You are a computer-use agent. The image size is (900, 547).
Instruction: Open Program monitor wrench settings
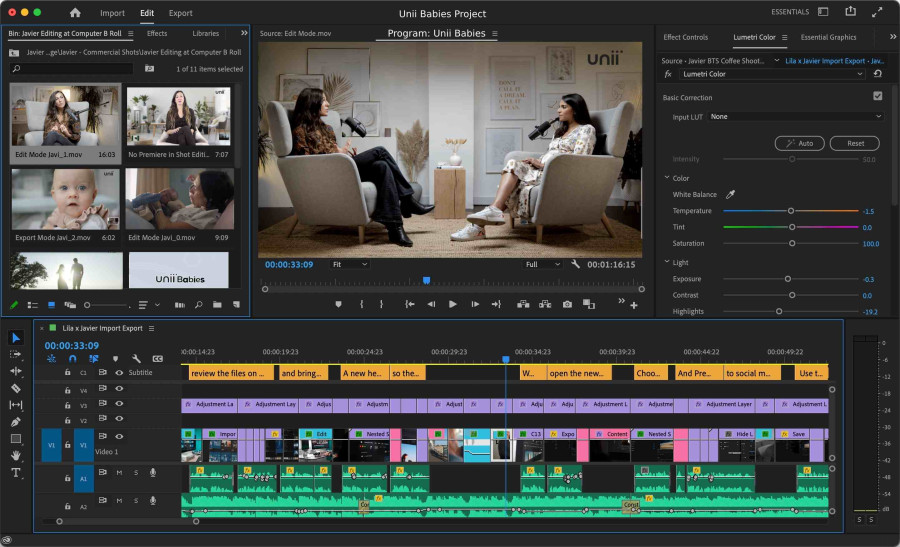click(x=576, y=265)
